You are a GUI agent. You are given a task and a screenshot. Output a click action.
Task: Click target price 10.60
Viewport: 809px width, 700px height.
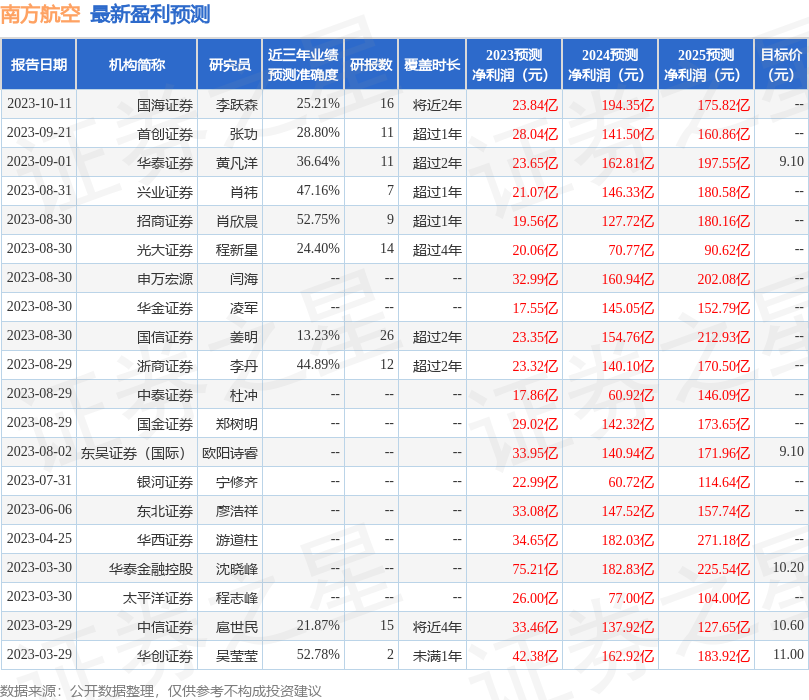[x=788, y=625]
